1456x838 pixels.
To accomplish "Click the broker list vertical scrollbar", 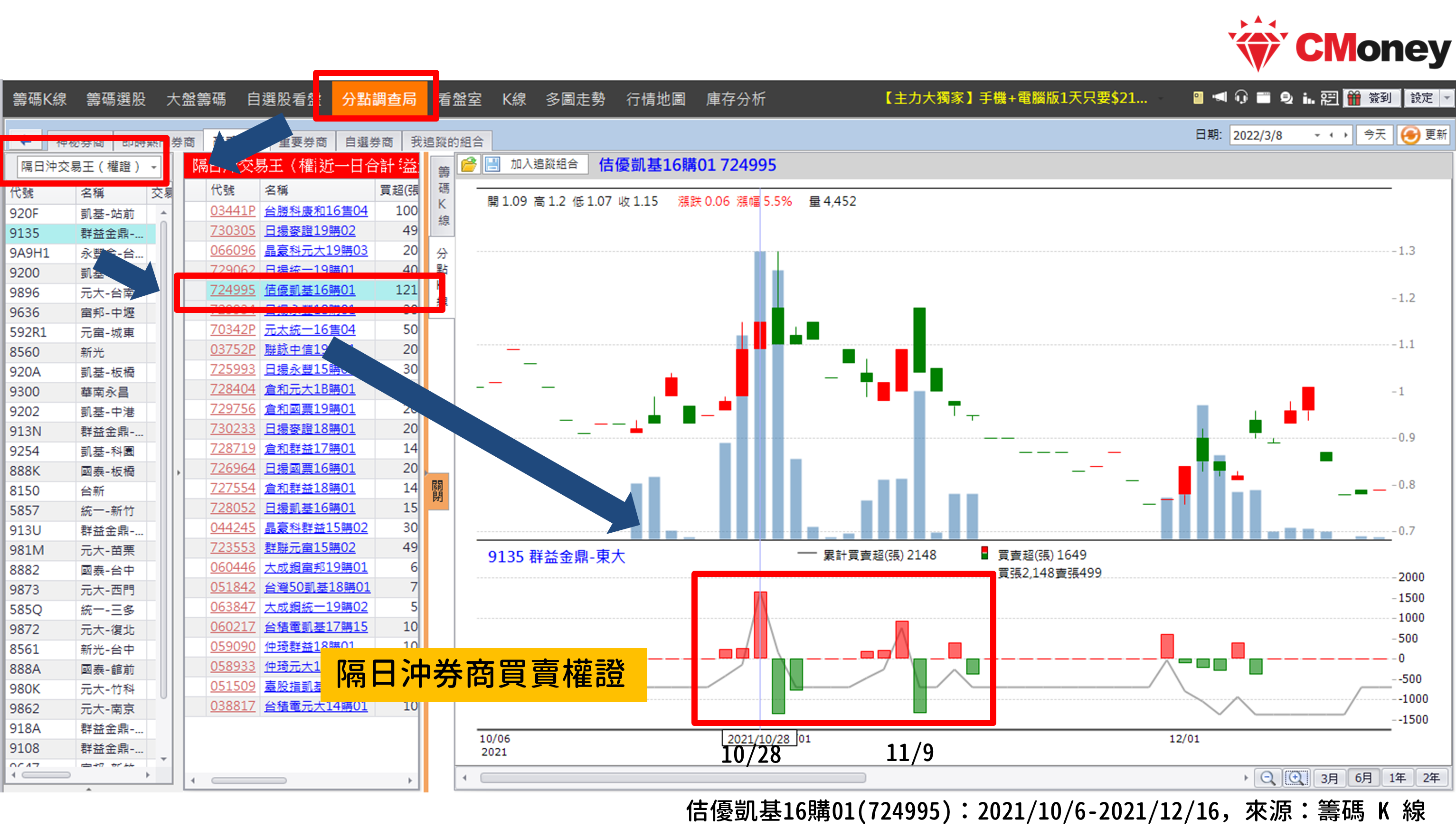I will (x=164, y=461).
